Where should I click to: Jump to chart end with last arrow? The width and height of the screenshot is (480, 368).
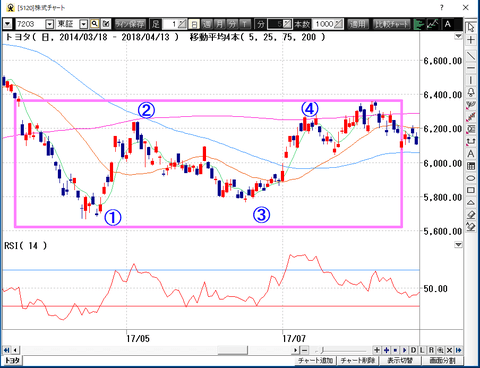pos(459,350)
